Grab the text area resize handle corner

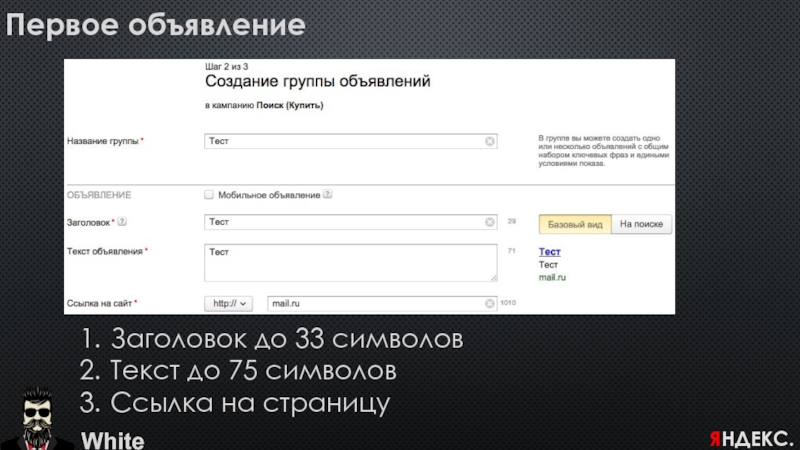493,278
